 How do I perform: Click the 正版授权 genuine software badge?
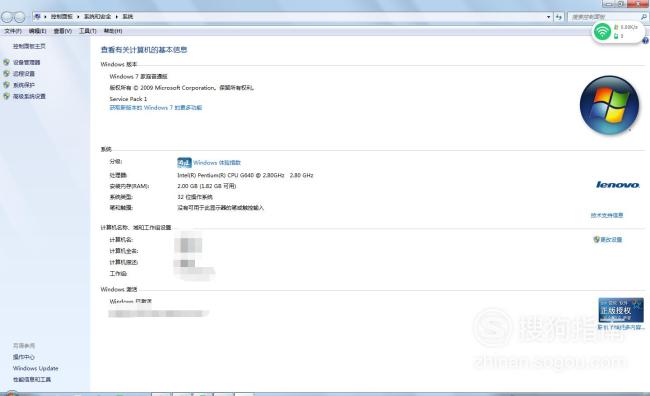[621, 310]
